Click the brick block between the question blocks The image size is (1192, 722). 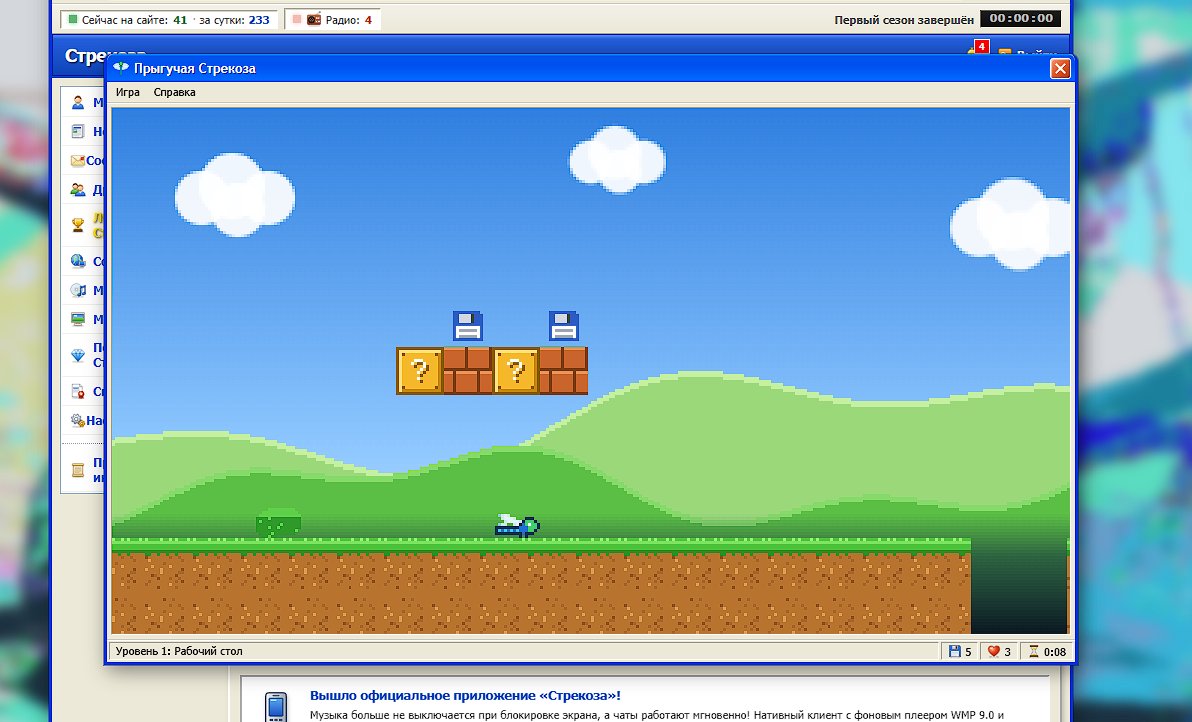click(x=468, y=371)
